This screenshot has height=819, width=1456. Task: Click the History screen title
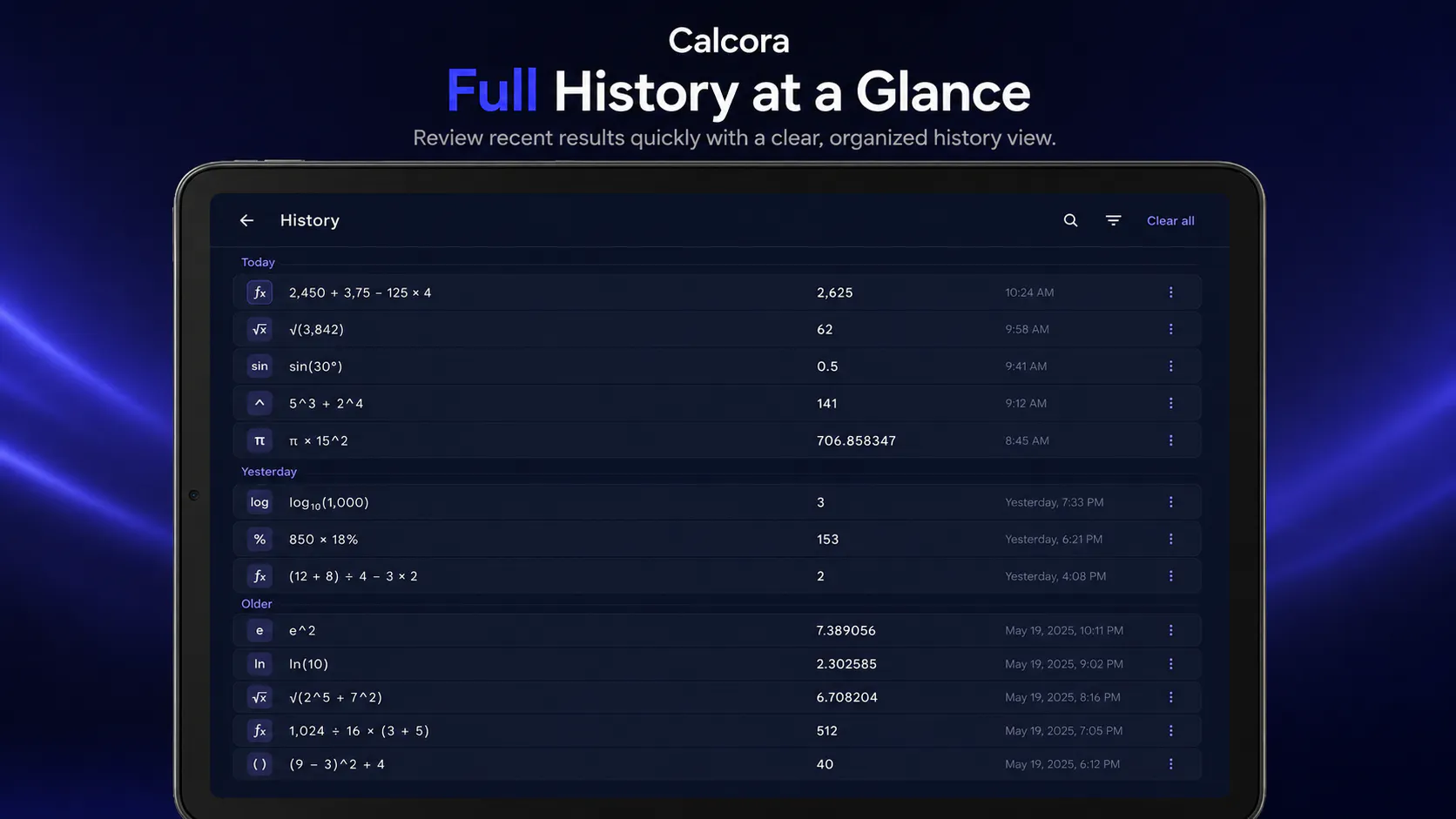coord(310,220)
